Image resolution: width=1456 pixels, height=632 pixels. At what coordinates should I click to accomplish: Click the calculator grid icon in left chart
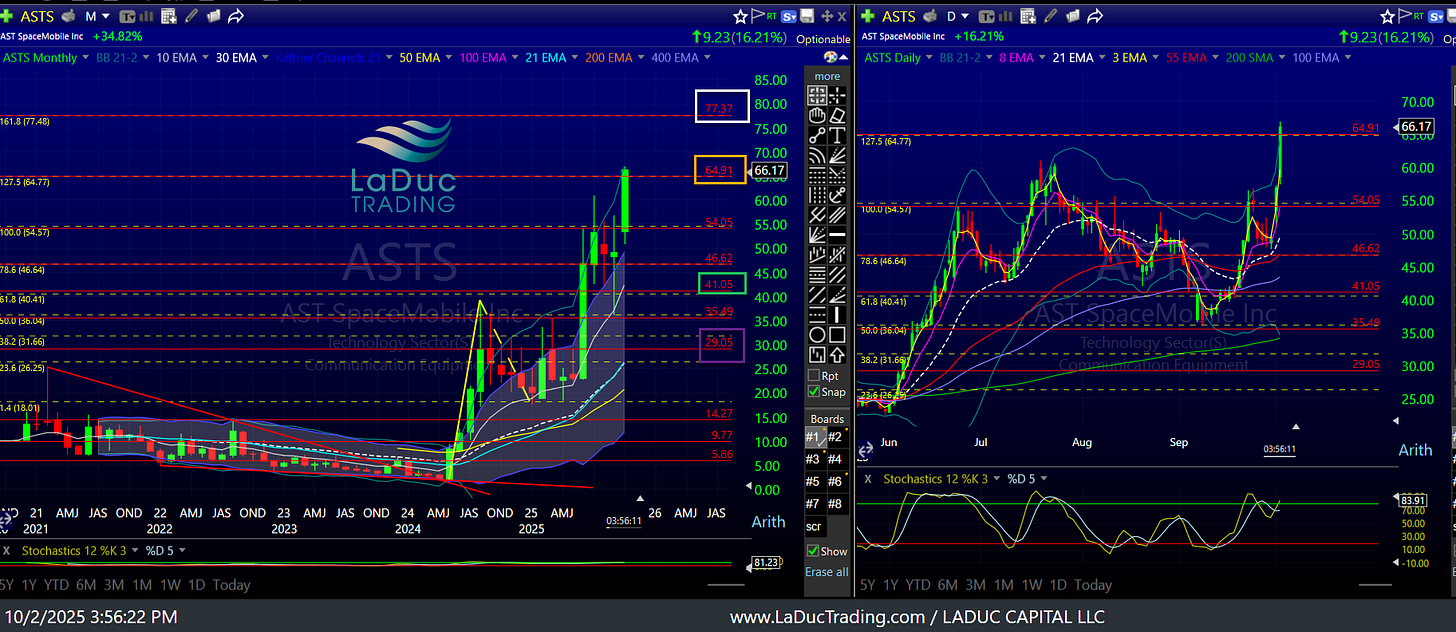click(x=168, y=16)
